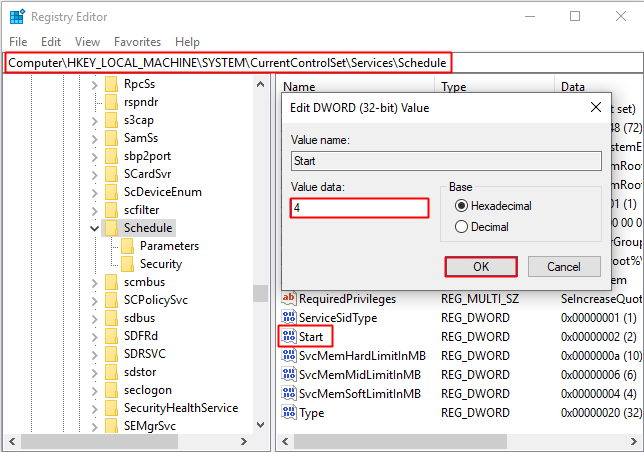Expand the SamSs key

94,139
